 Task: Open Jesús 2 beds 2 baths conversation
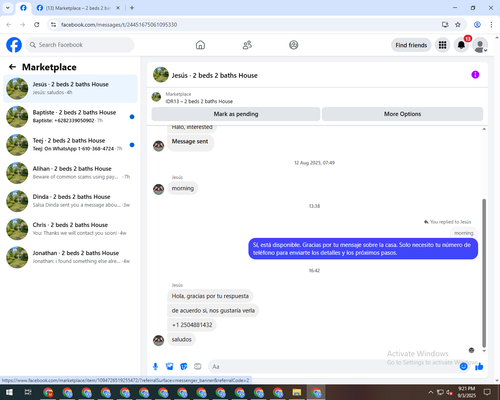click(x=70, y=88)
